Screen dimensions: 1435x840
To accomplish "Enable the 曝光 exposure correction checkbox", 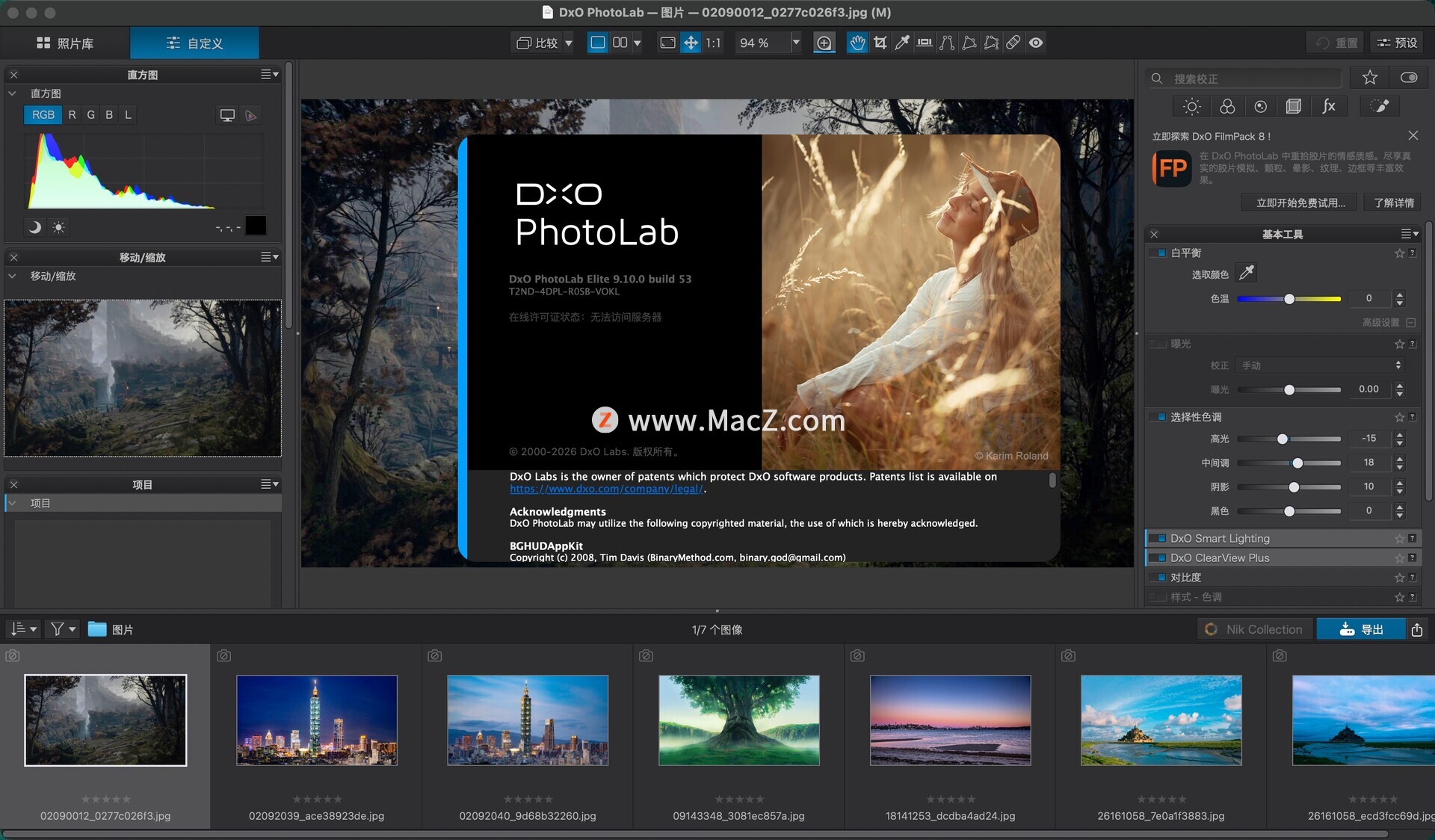I will tap(1158, 344).
